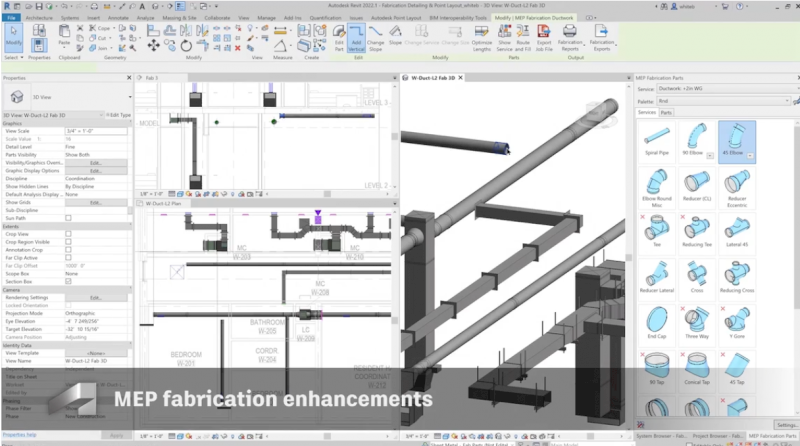Enable the Crop View checkbox
This screenshot has width=800, height=446.
point(68,233)
